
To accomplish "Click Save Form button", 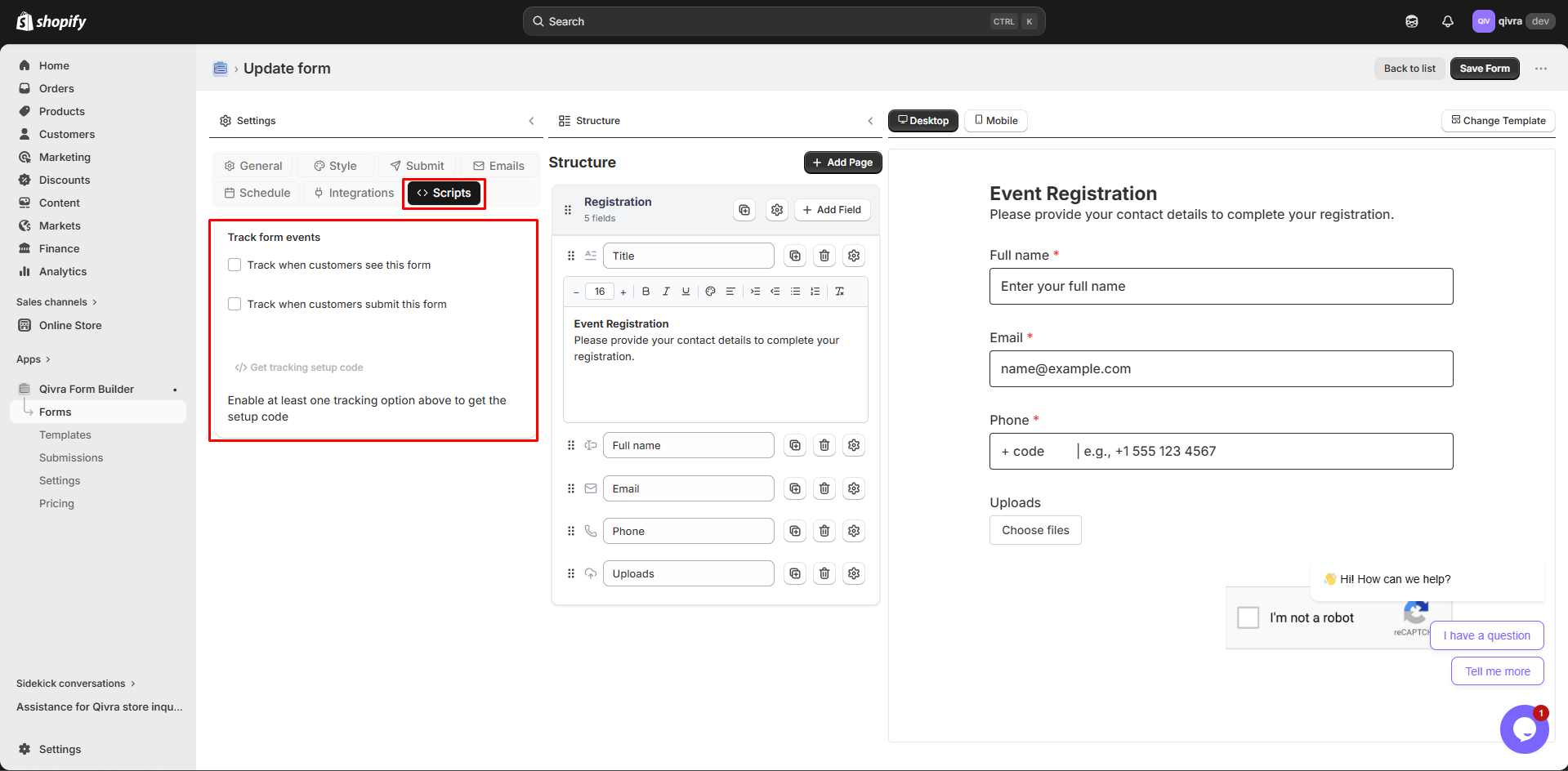I will 1485,69.
